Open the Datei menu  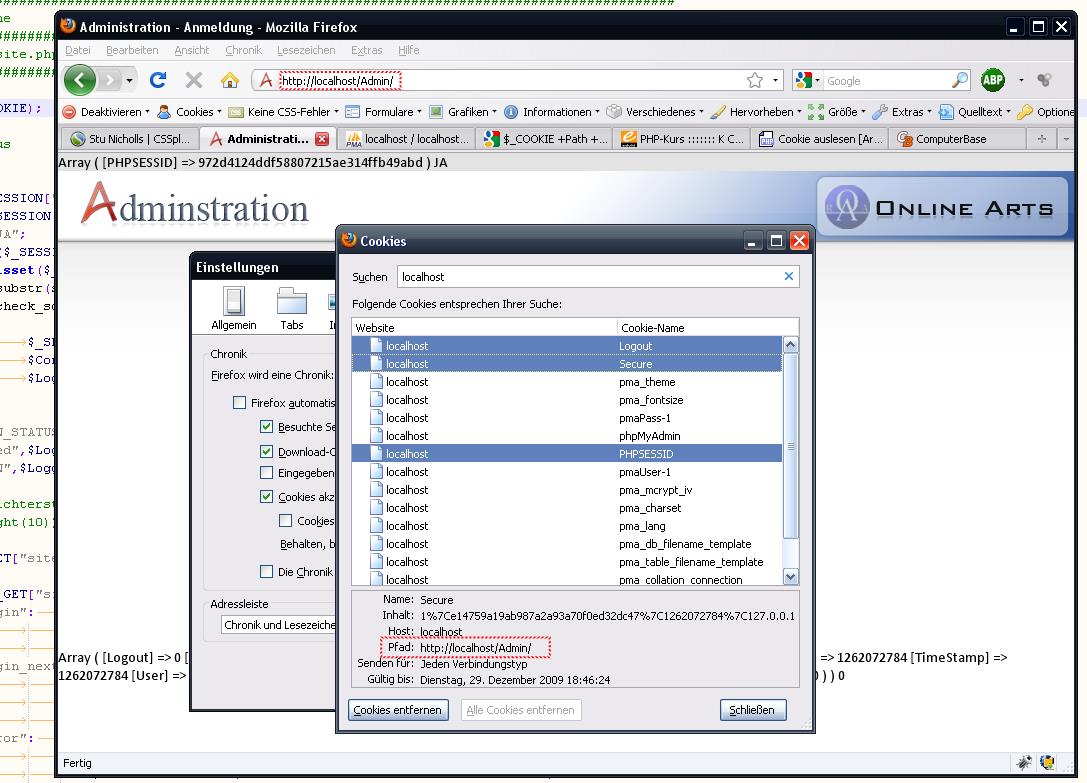(x=78, y=50)
